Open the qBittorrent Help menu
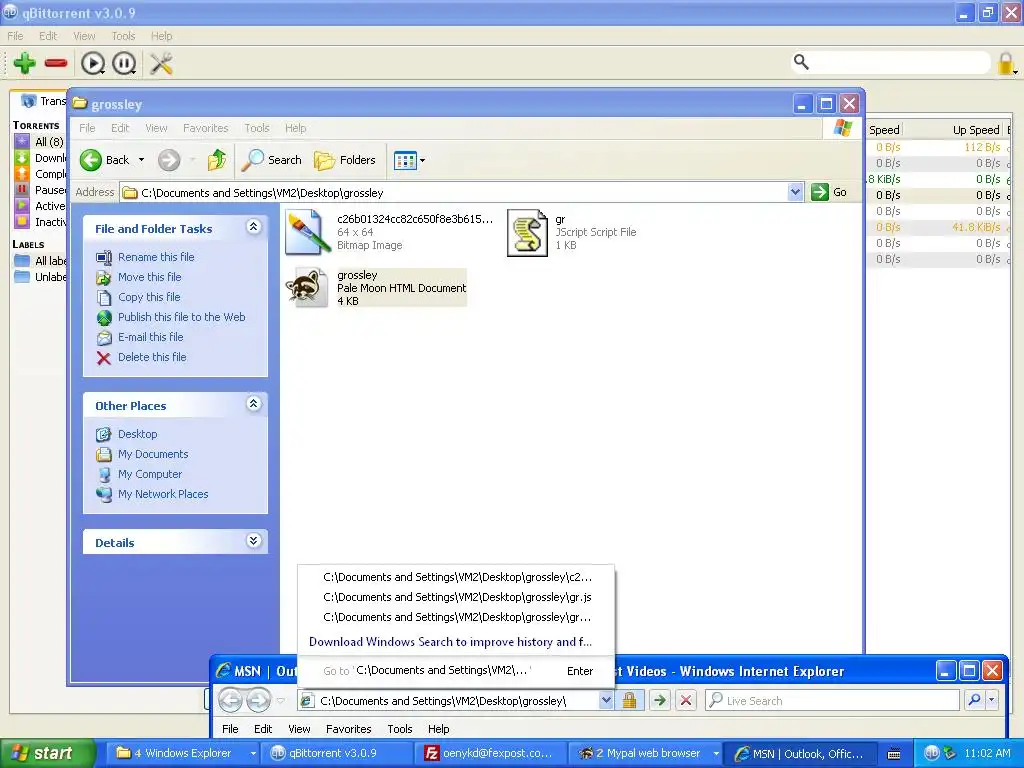 161,36
